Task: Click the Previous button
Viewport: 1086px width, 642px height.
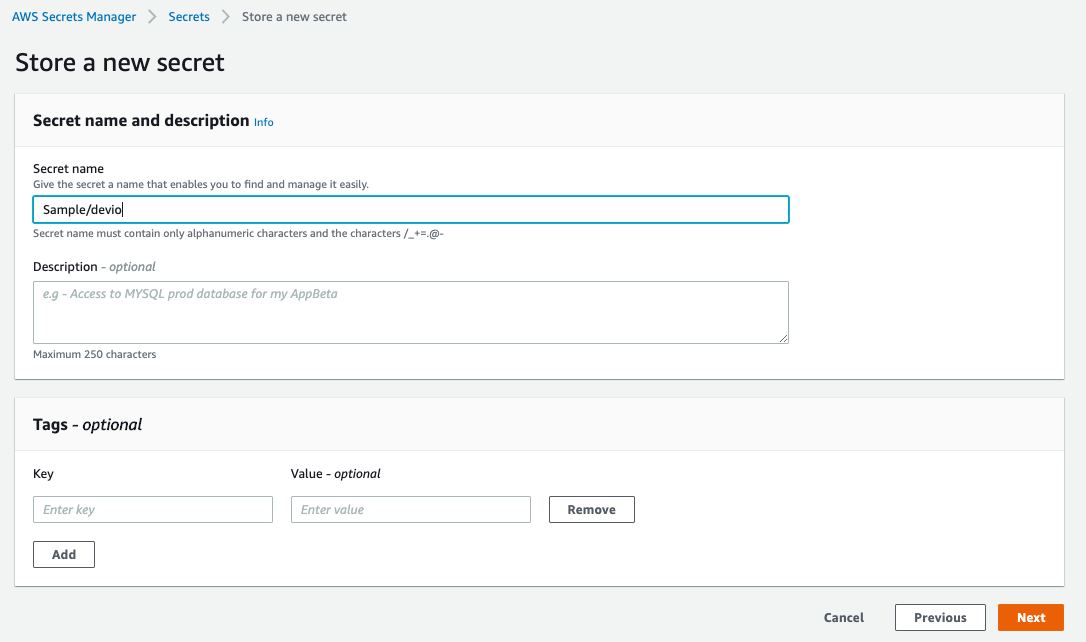Action: pyautogui.click(x=939, y=617)
